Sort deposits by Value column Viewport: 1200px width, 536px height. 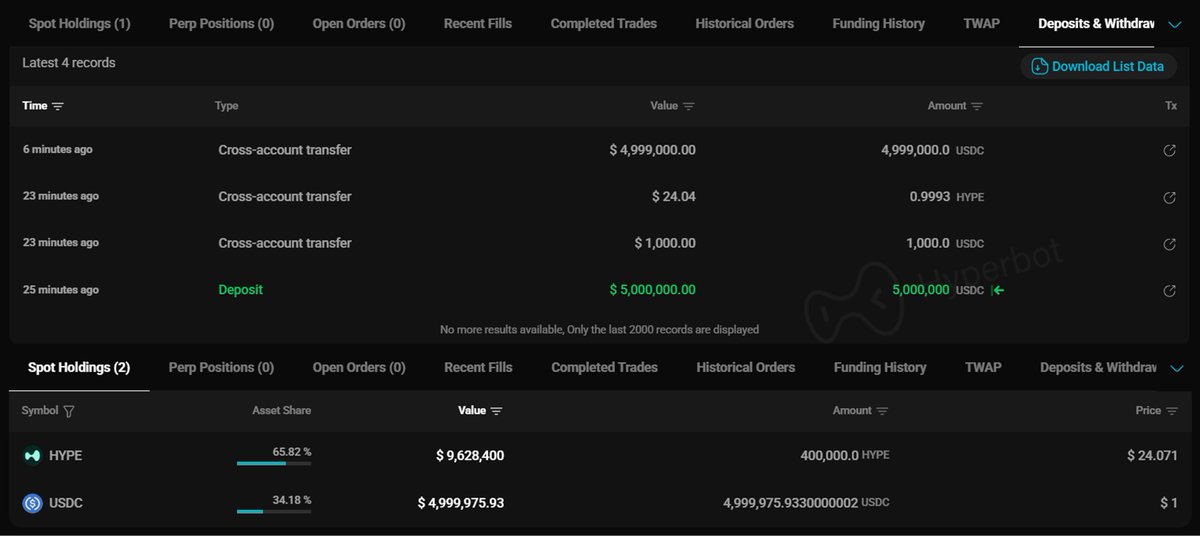(689, 106)
